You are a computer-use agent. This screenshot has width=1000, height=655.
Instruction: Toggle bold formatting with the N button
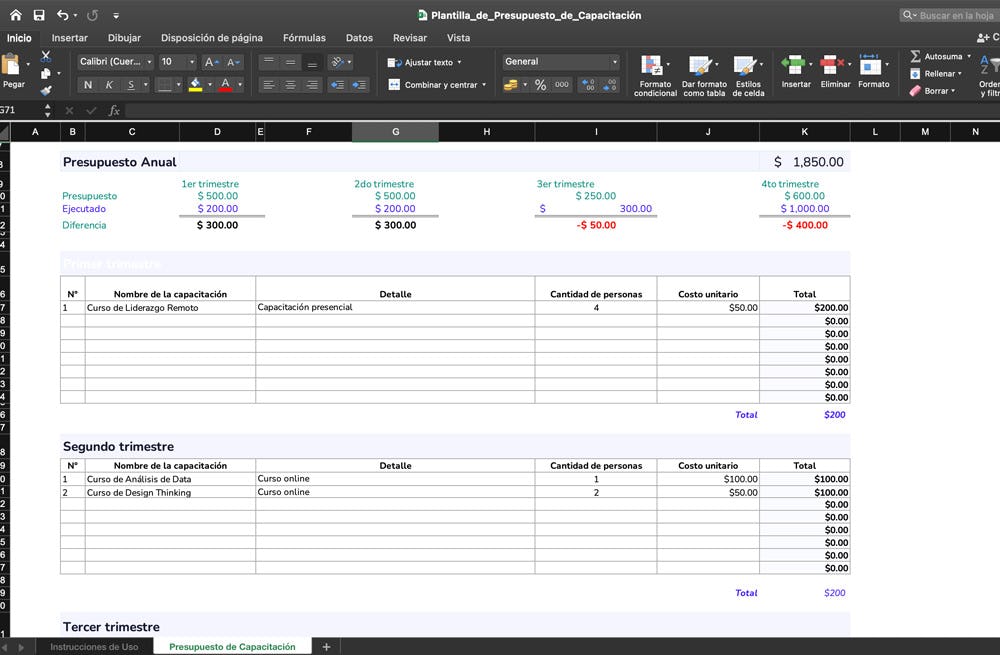pos(89,85)
